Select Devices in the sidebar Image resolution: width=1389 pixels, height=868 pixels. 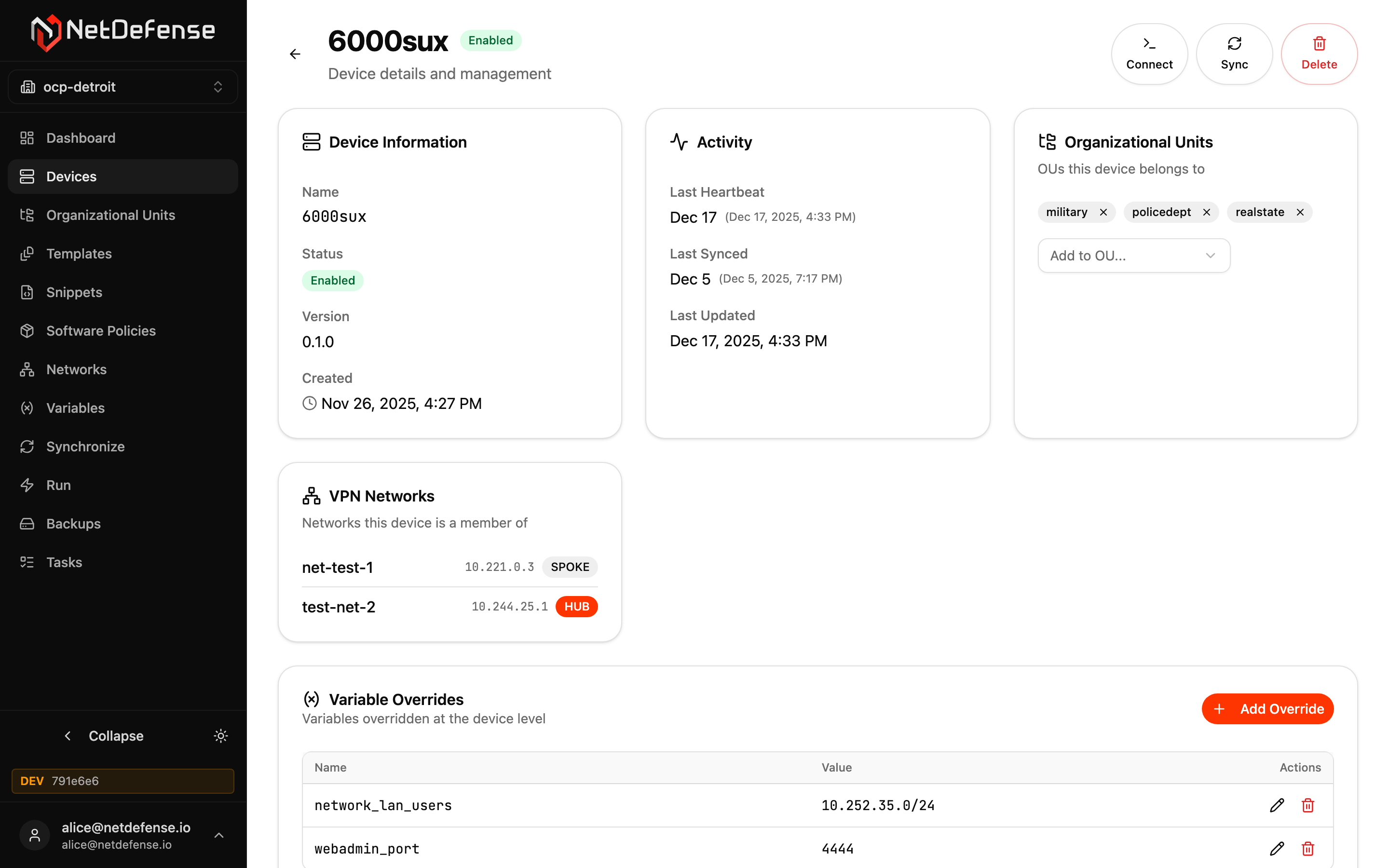[x=123, y=176]
